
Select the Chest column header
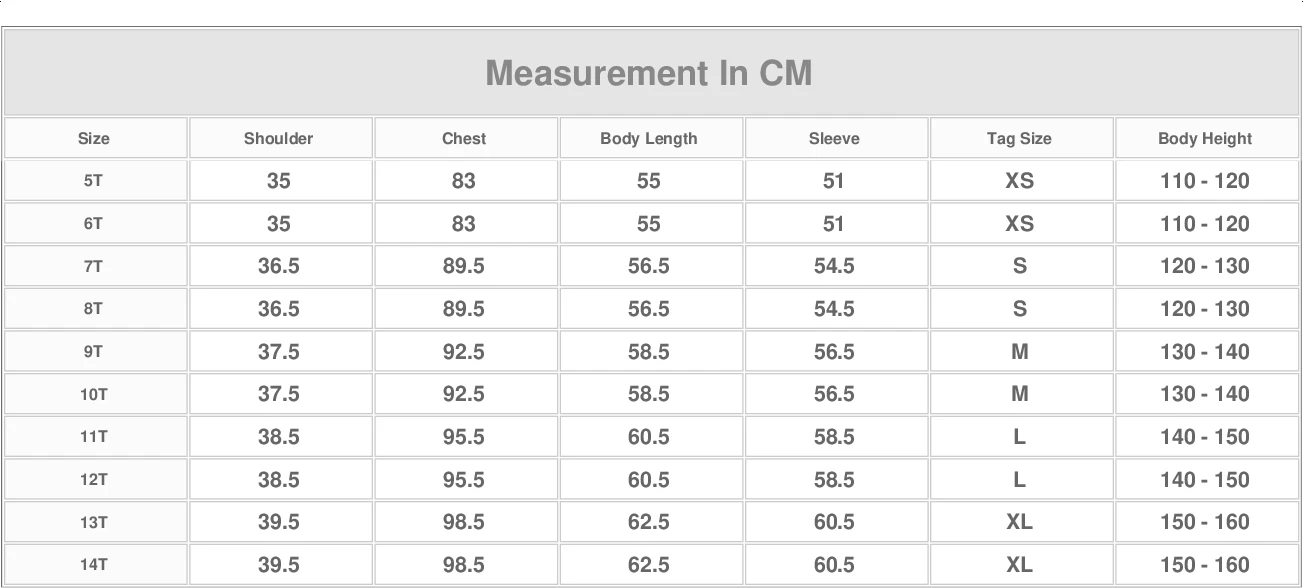pyautogui.click(x=464, y=138)
